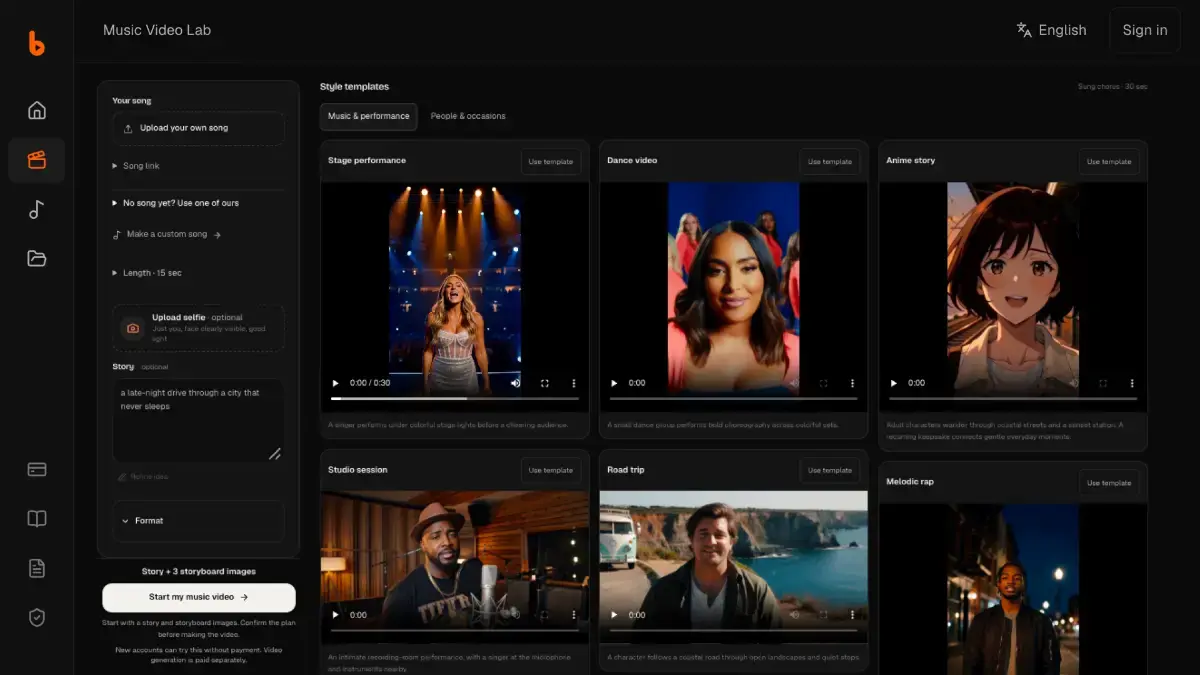1200x675 pixels.
Task: Click the Story text area
Action: [198, 420]
